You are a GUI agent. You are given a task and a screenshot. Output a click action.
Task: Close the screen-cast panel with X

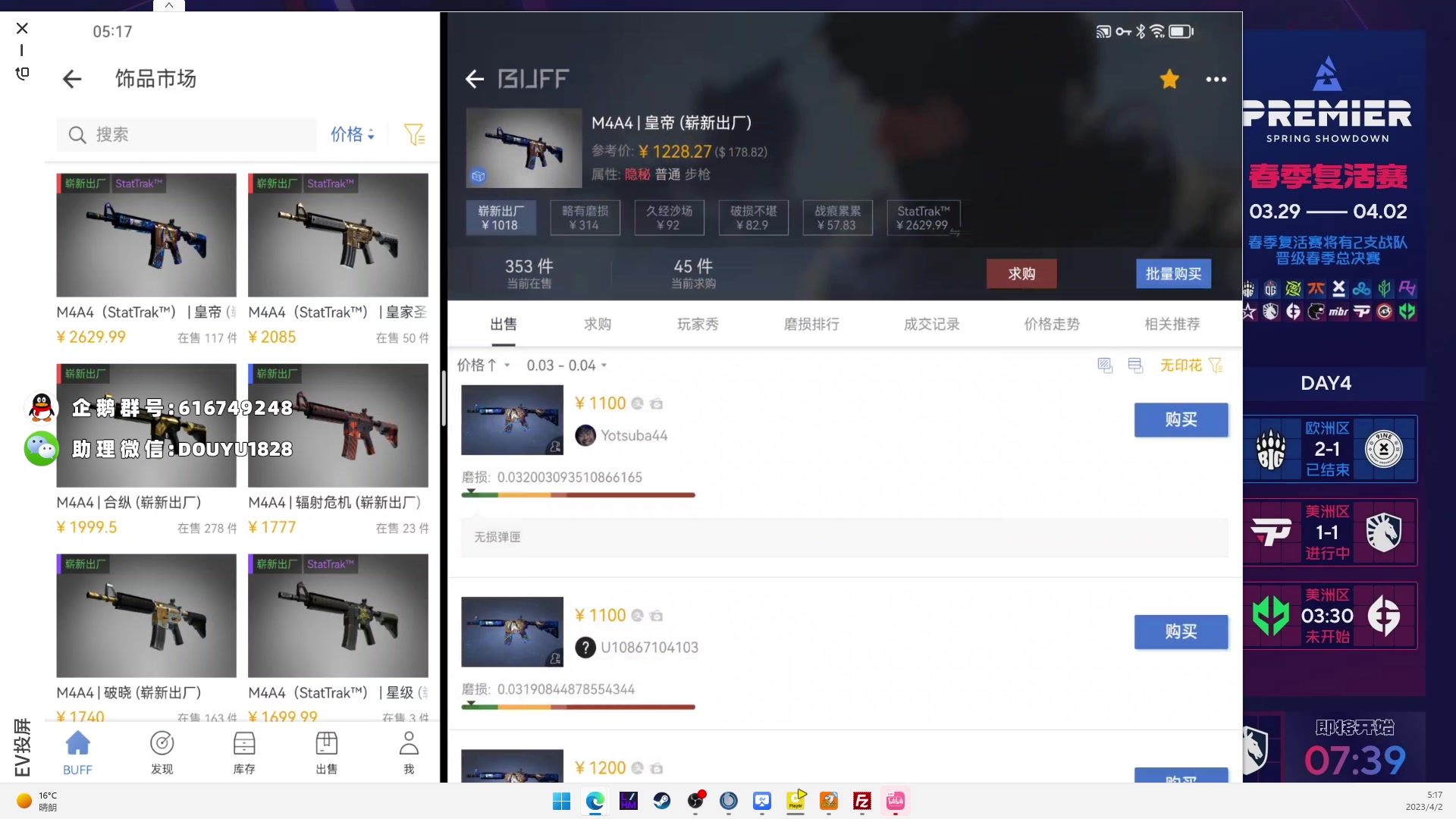22,28
